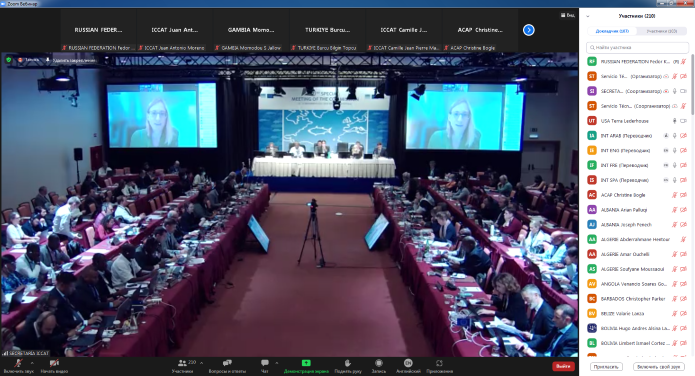Select GAMBIA Momo... video thumbnail

tap(251, 31)
